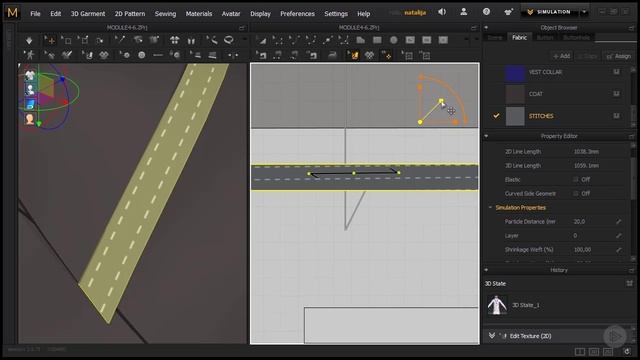Open the Materials menu
The width and height of the screenshot is (640, 360).
(199, 13)
